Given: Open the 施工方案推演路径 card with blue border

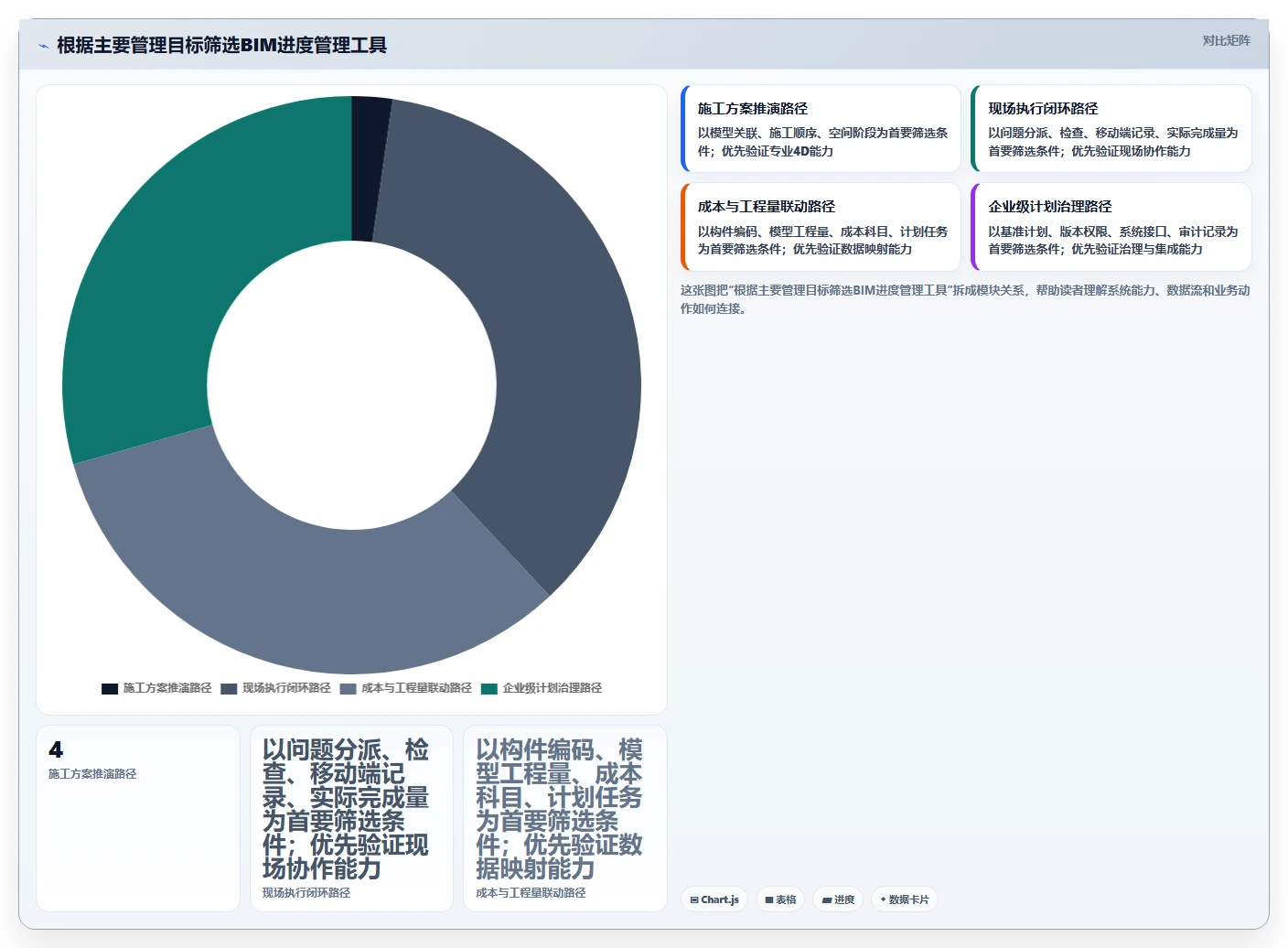Looking at the screenshot, I should (x=821, y=128).
